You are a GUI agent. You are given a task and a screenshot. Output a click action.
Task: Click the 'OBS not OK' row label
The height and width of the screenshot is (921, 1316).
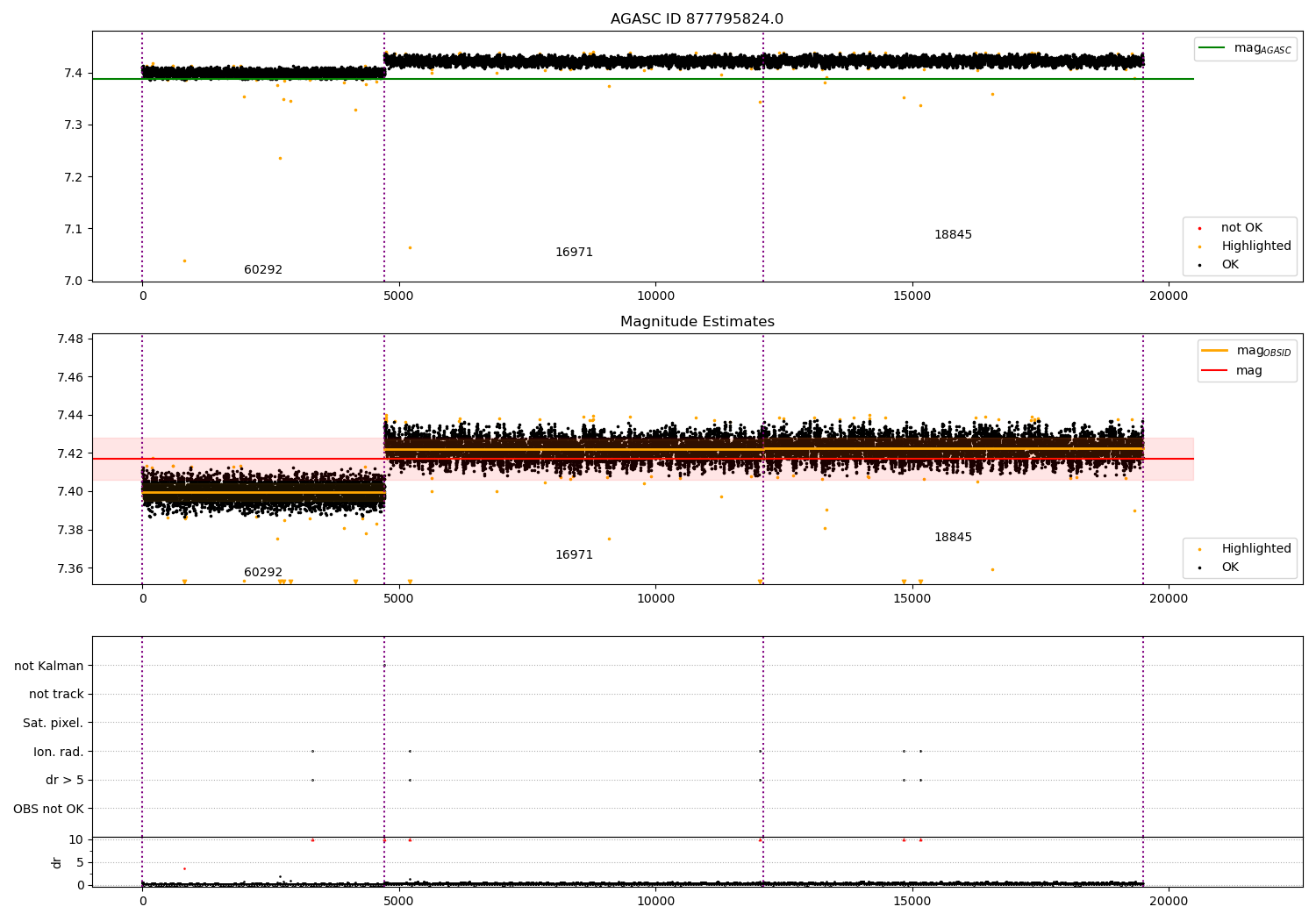coord(48,809)
